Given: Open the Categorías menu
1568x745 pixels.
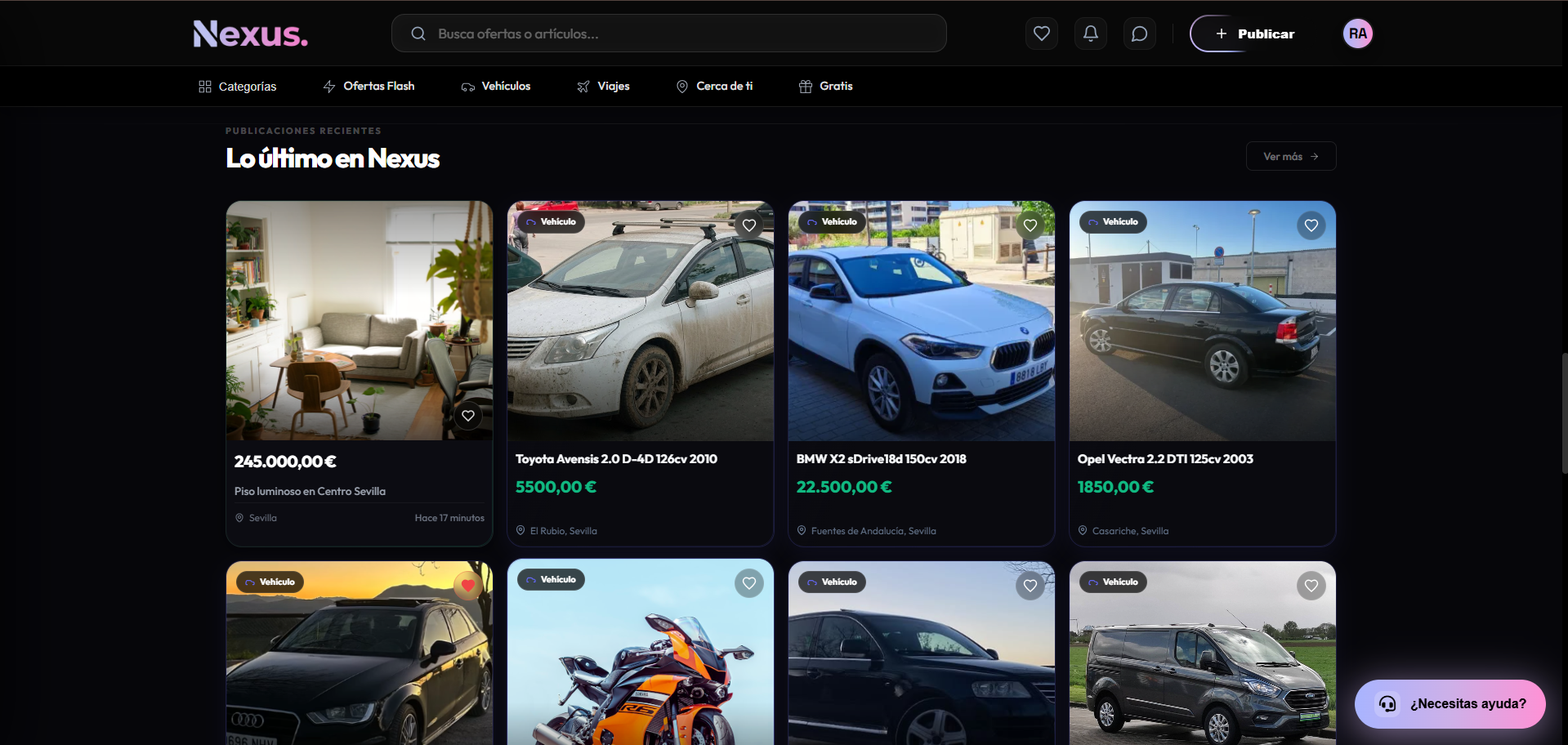Looking at the screenshot, I should coord(238,87).
